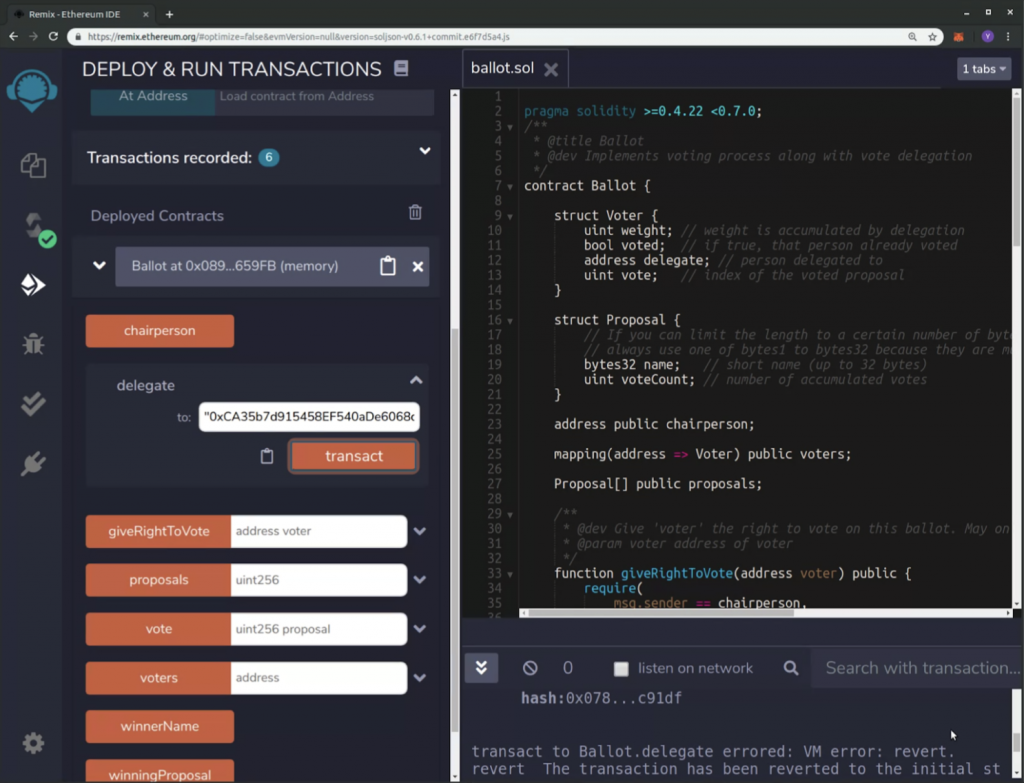Viewport: 1024px width, 783px height.
Task: Expand the giveRightToVote parameters chevron
Action: 420,531
